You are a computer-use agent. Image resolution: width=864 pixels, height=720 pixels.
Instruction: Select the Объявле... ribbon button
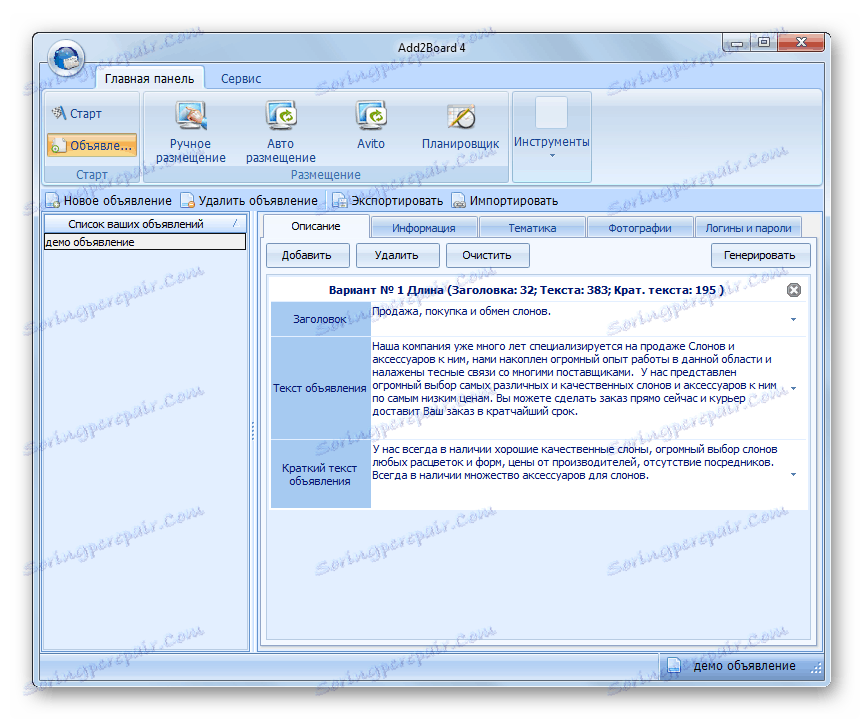91,145
